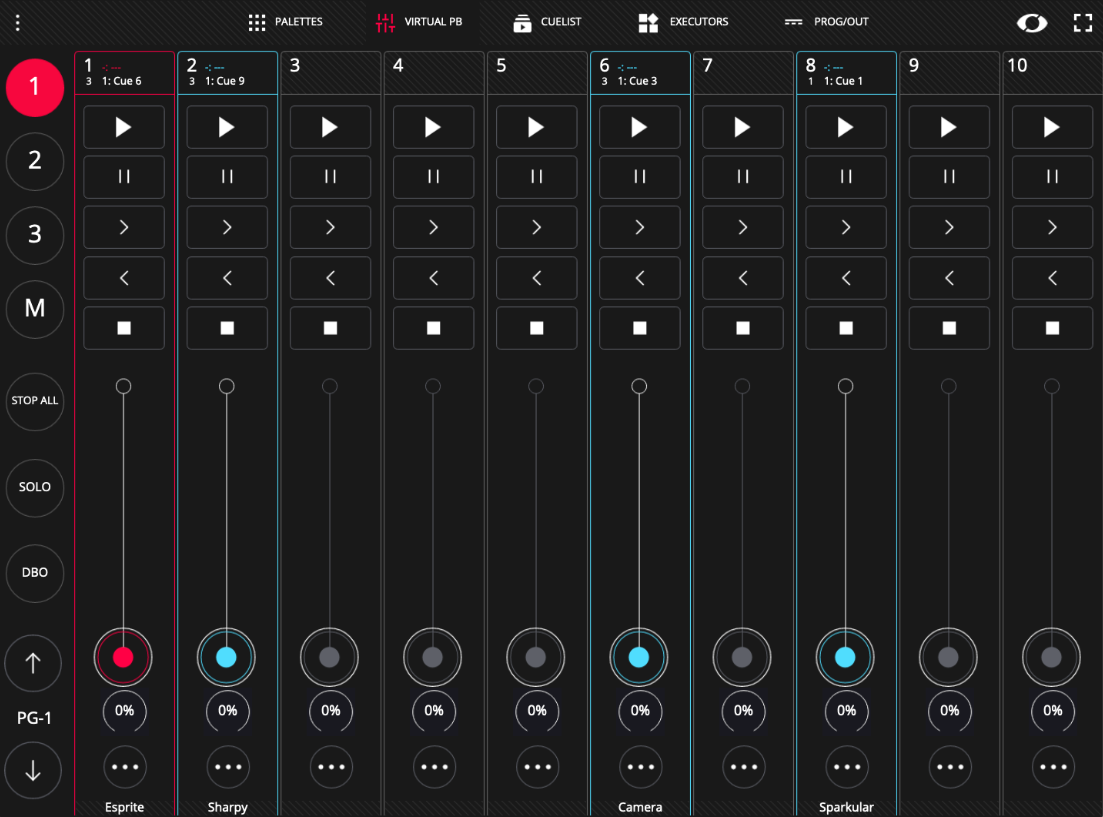
Task: Page up with the up arrow
Action: [x=33, y=663]
